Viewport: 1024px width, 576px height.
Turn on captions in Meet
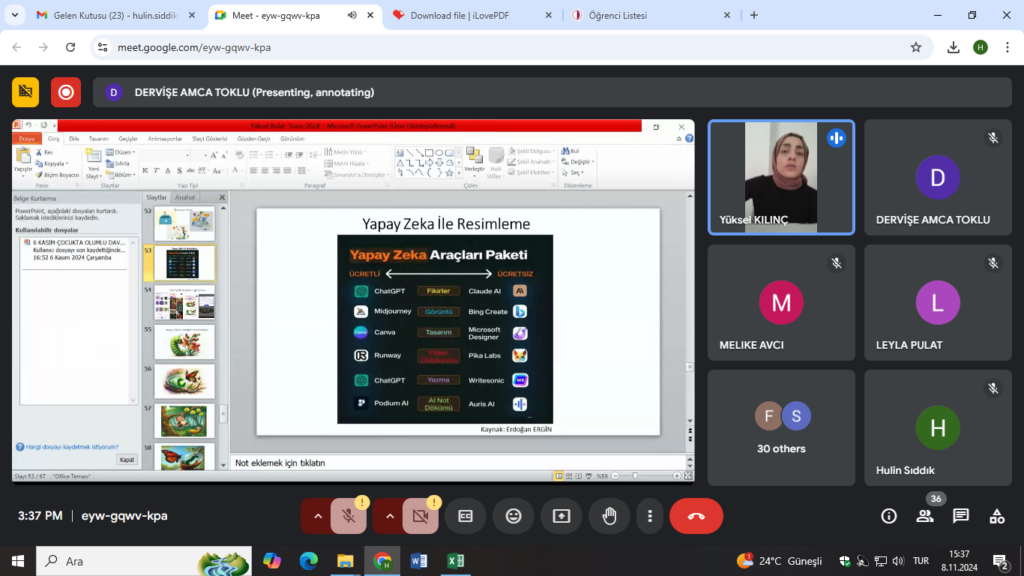pos(465,516)
